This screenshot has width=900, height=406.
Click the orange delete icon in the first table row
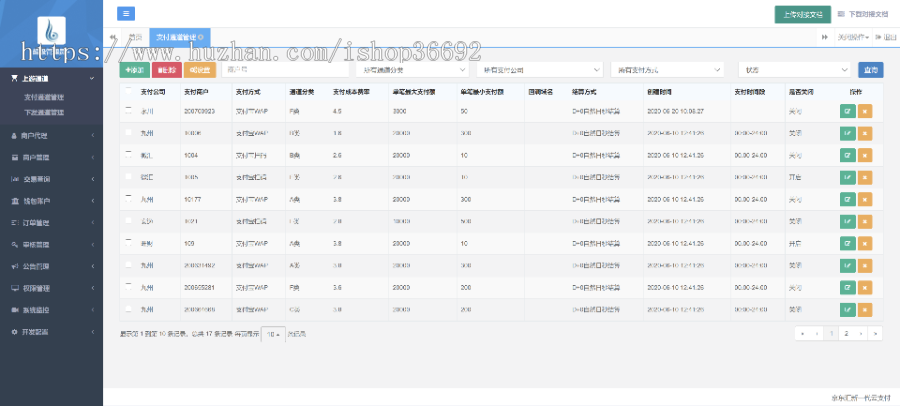(865, 111)
